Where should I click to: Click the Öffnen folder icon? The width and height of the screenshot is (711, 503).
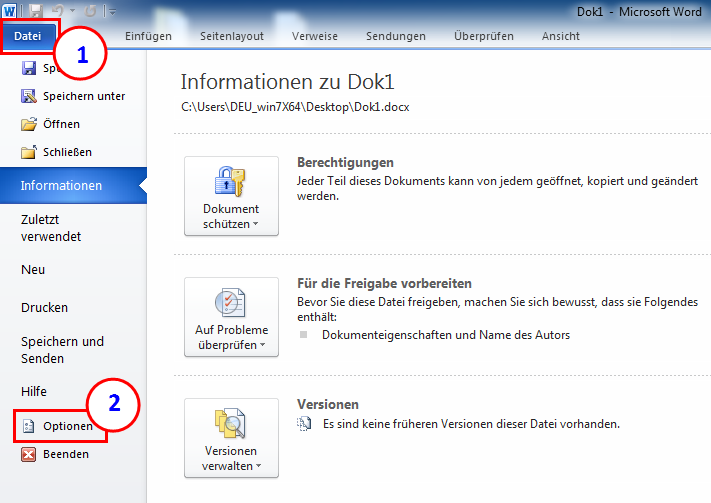click(x=29, y=124)
